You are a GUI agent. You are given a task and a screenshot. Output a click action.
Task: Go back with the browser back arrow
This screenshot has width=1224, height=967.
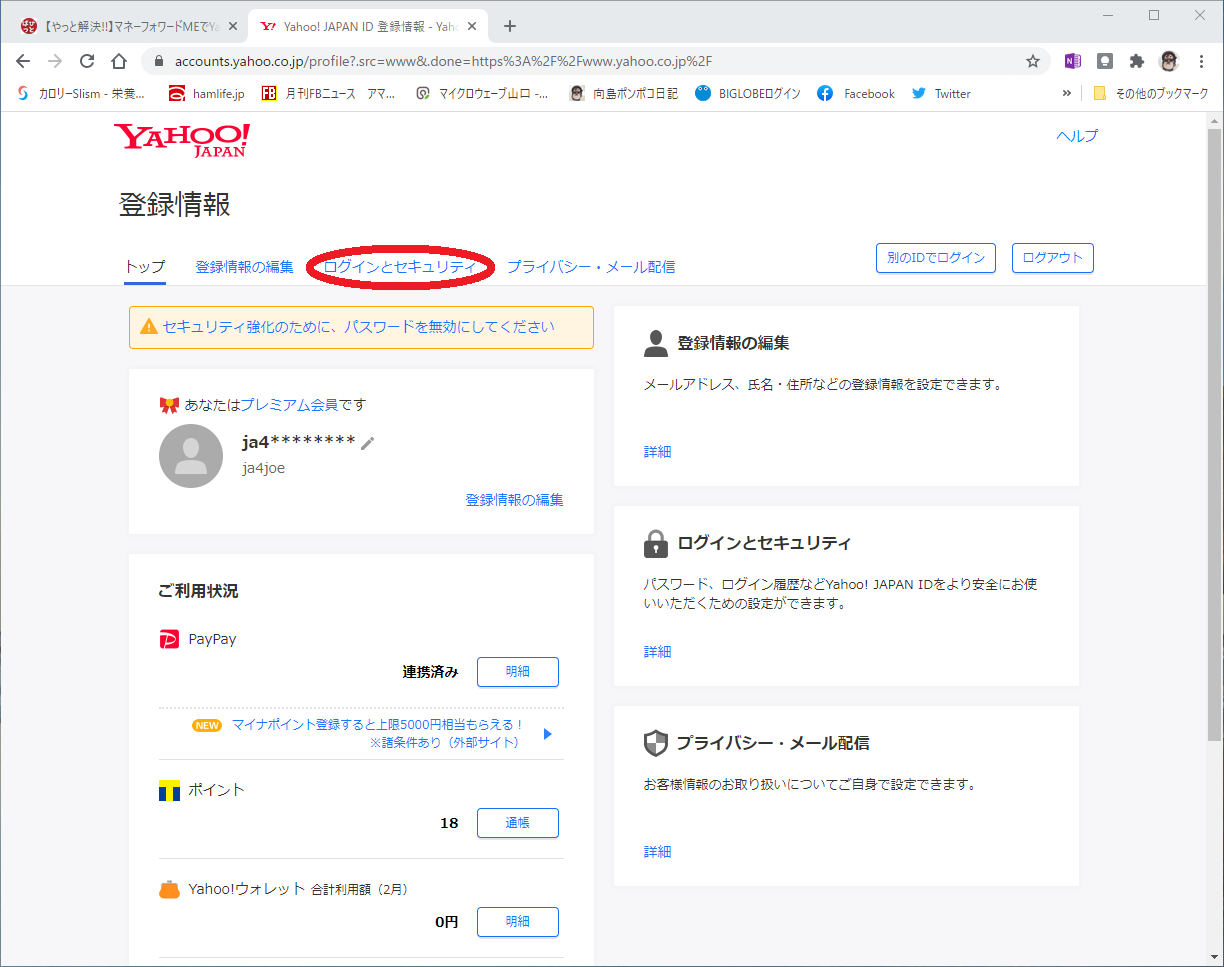pos(23,61)
